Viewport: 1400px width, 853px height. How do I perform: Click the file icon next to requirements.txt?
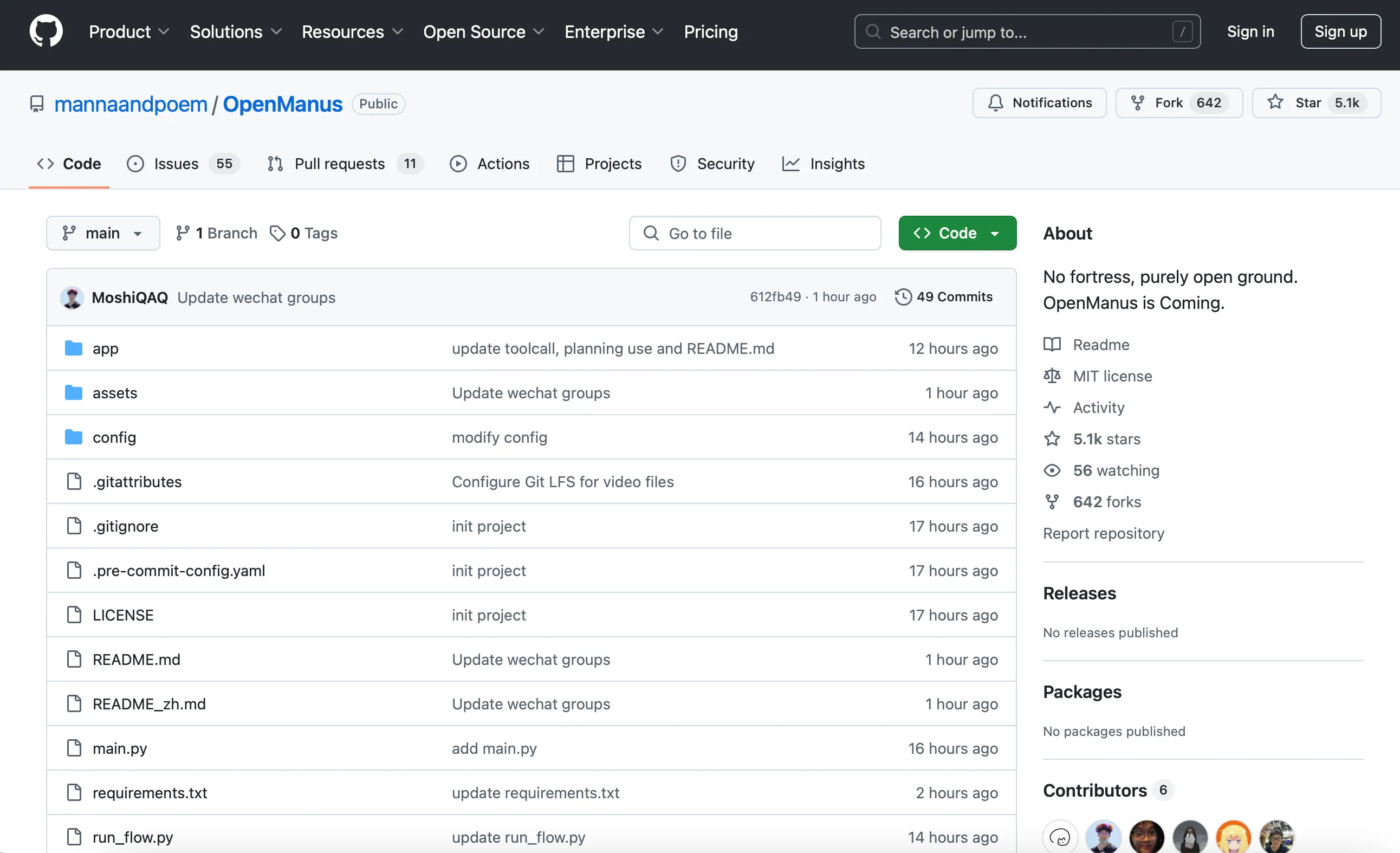tap(74, 792)
